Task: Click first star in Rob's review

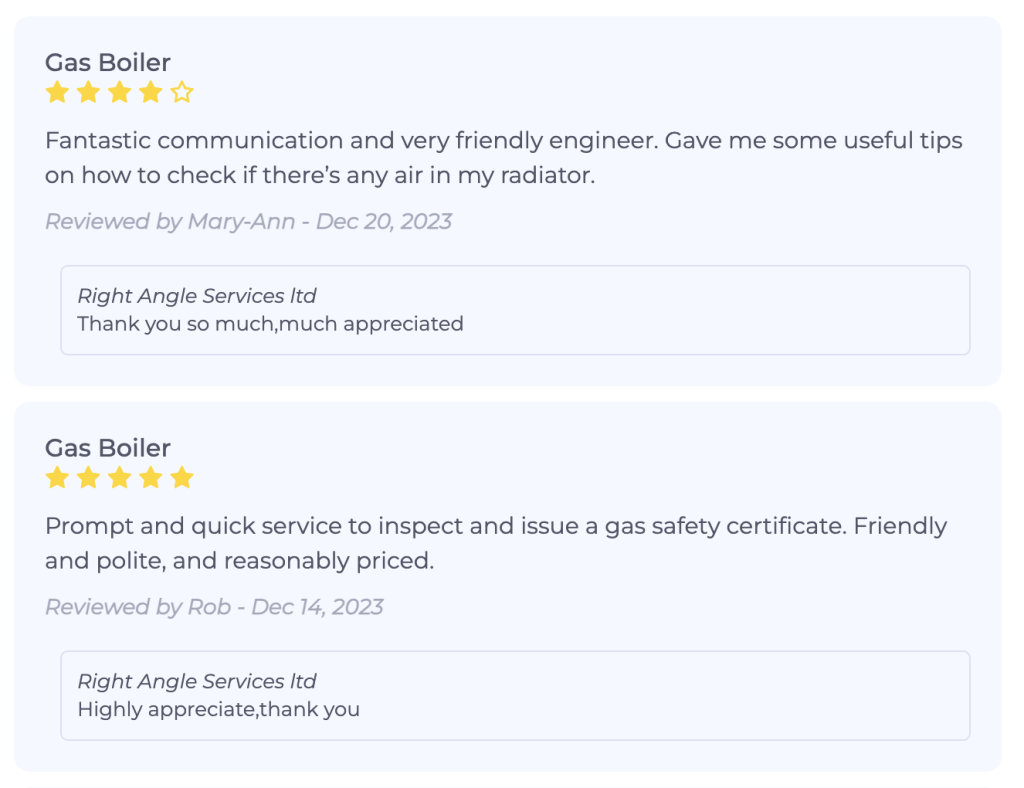Action: pos(57,478)
